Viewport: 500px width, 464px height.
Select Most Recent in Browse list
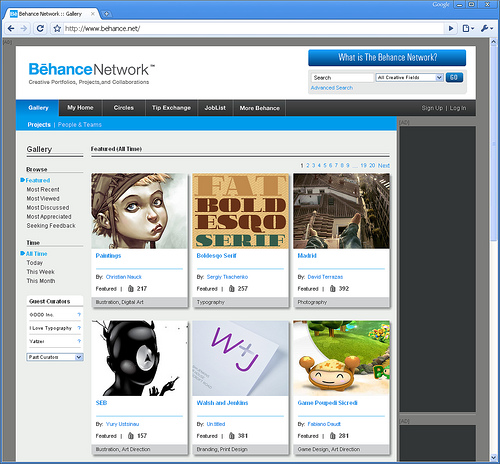[x=43, y=189]
